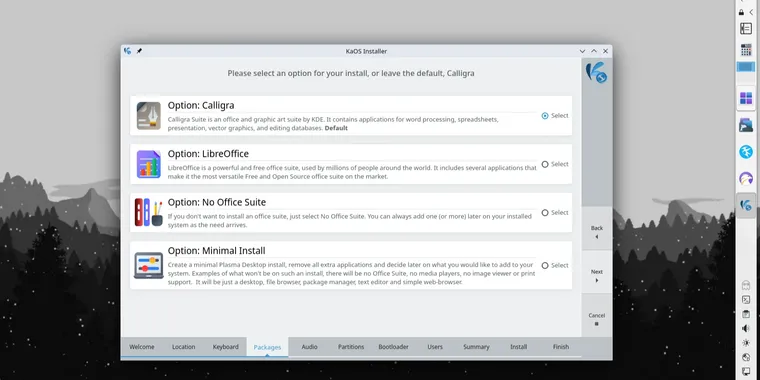Click the 'Option: Calligra' heading

201,105
